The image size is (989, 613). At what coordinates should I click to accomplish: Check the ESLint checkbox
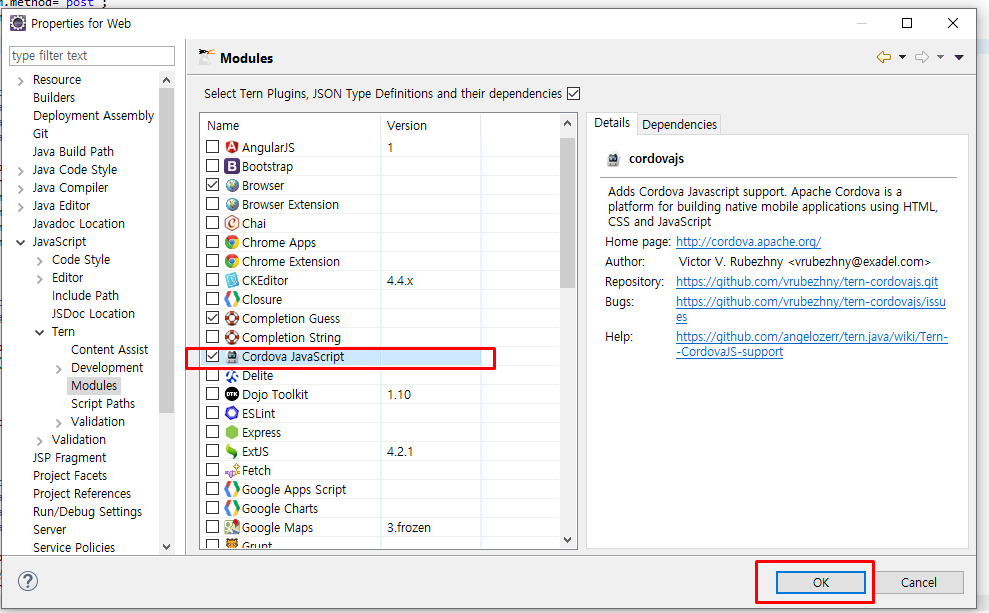click(x=213, y=412)
